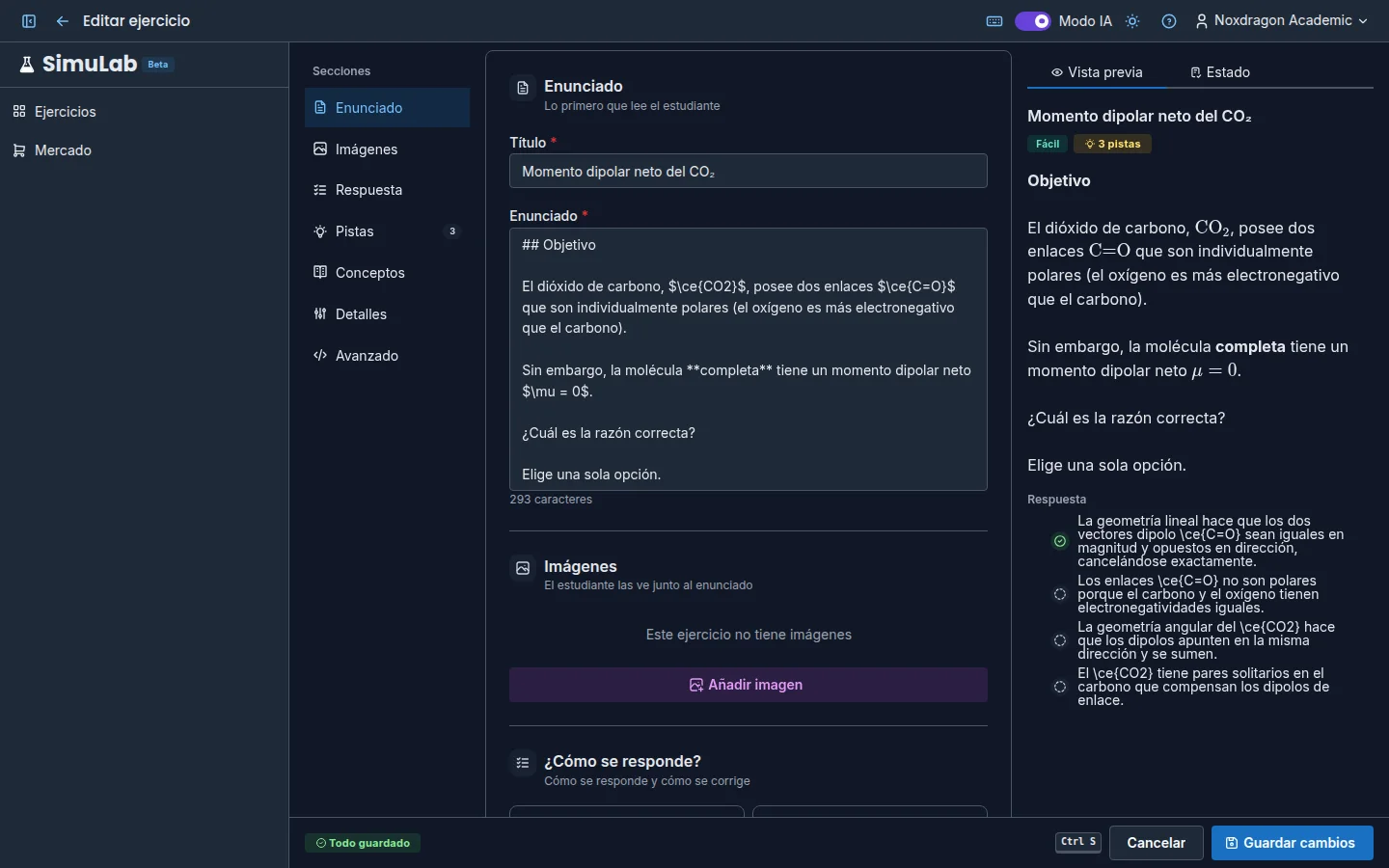1389x868 pixels.
Task: Open help question mark icon
Action: (1169, 21)
